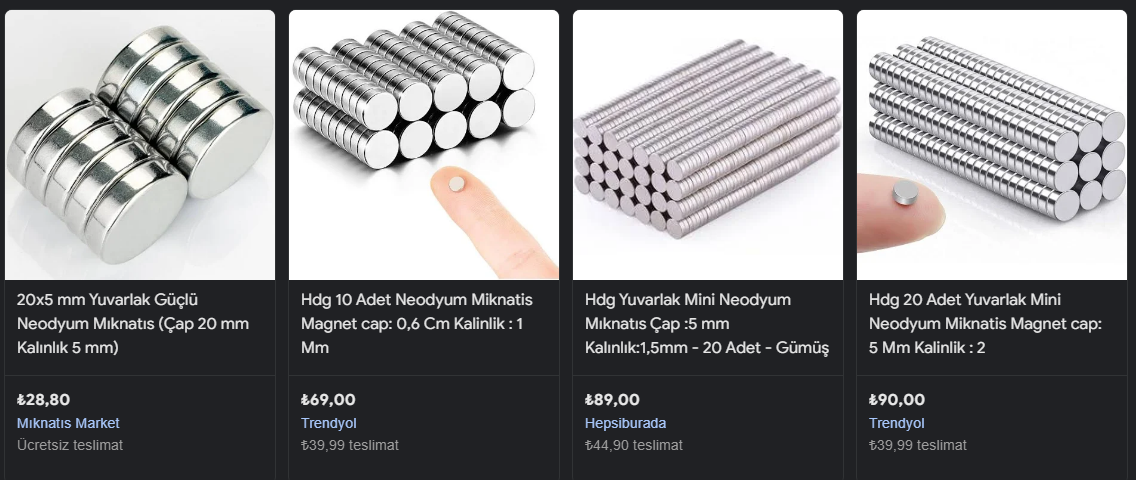Open the Hdg 20 Adet Yuvarlak Mini title
This screenshot has width=1136, height=480.
pos(985,324)
